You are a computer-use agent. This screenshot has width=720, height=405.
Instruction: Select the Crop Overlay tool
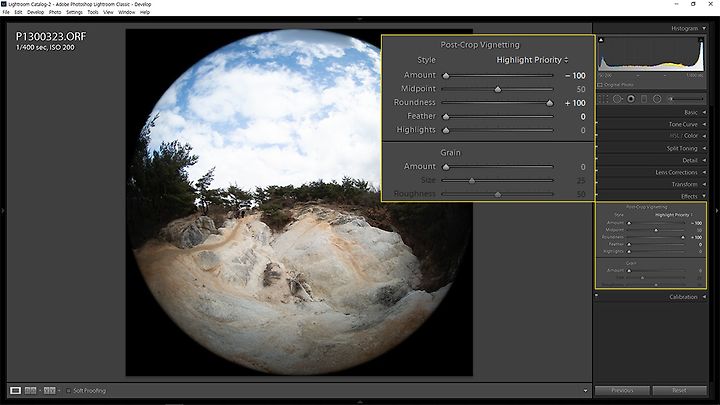(x=603, y=99)
